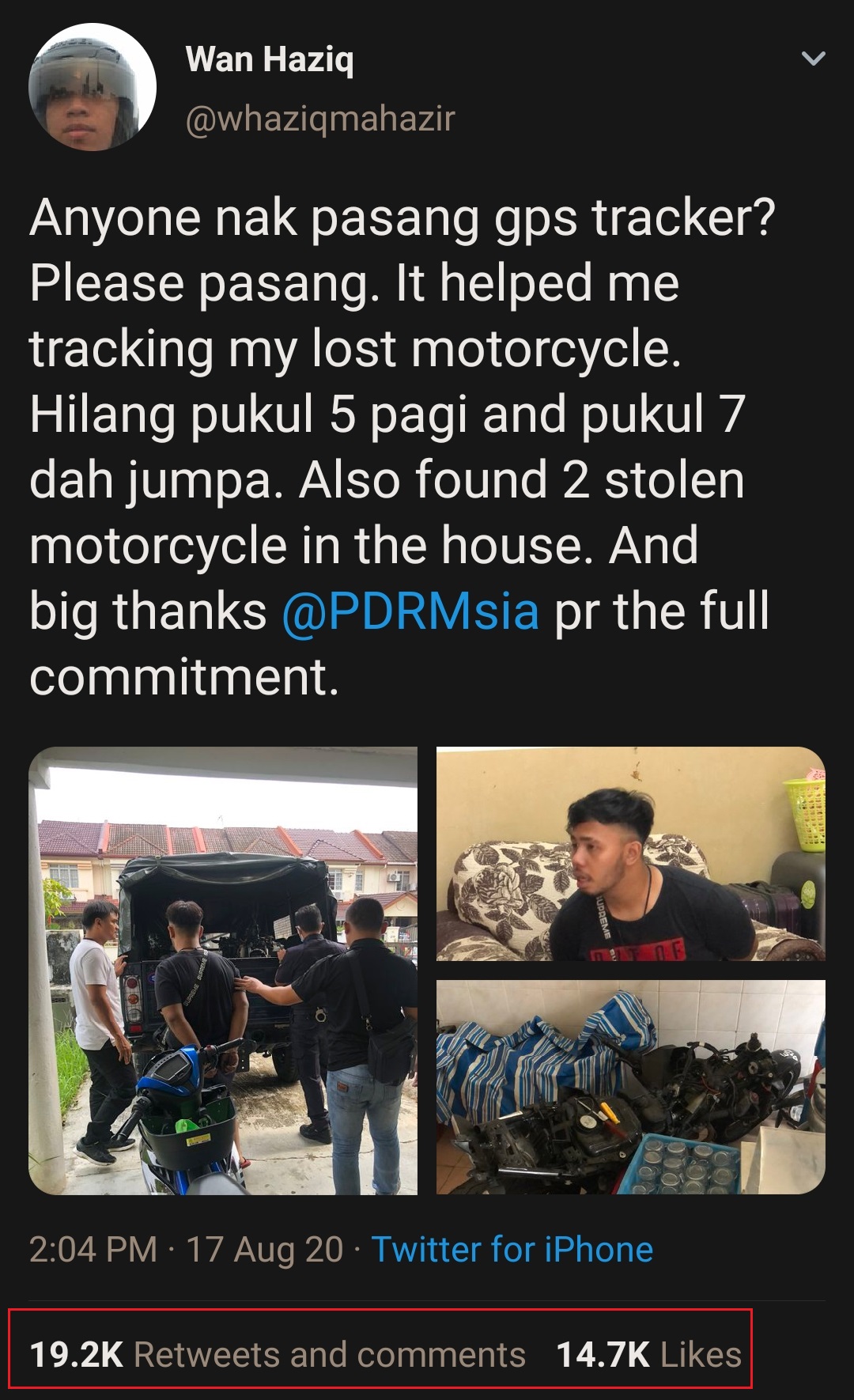The image size is (854, 1400).
Task: Expand the tweet options chevron
Action: 814,59
